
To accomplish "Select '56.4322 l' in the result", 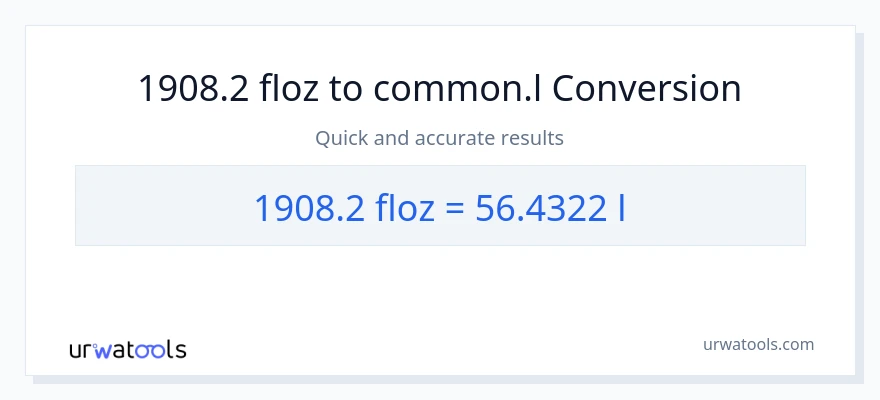I will [552, 207].
